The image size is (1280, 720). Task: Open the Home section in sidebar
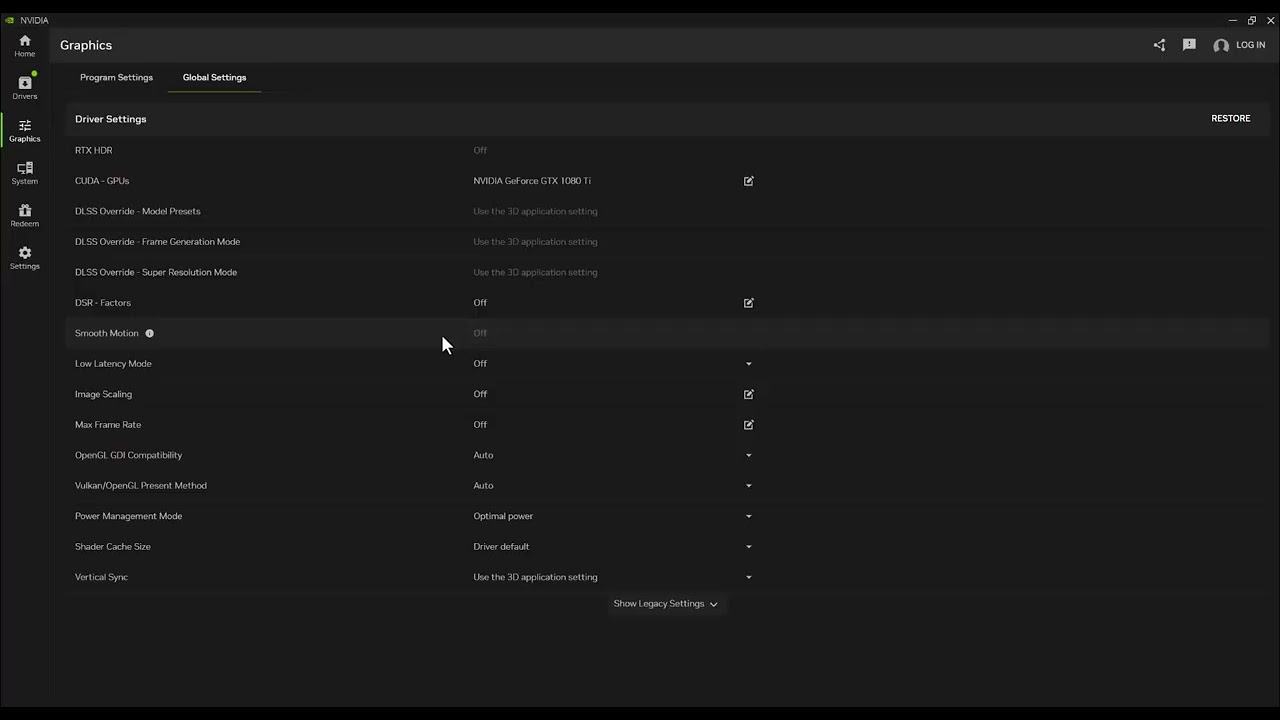point(25,46)
